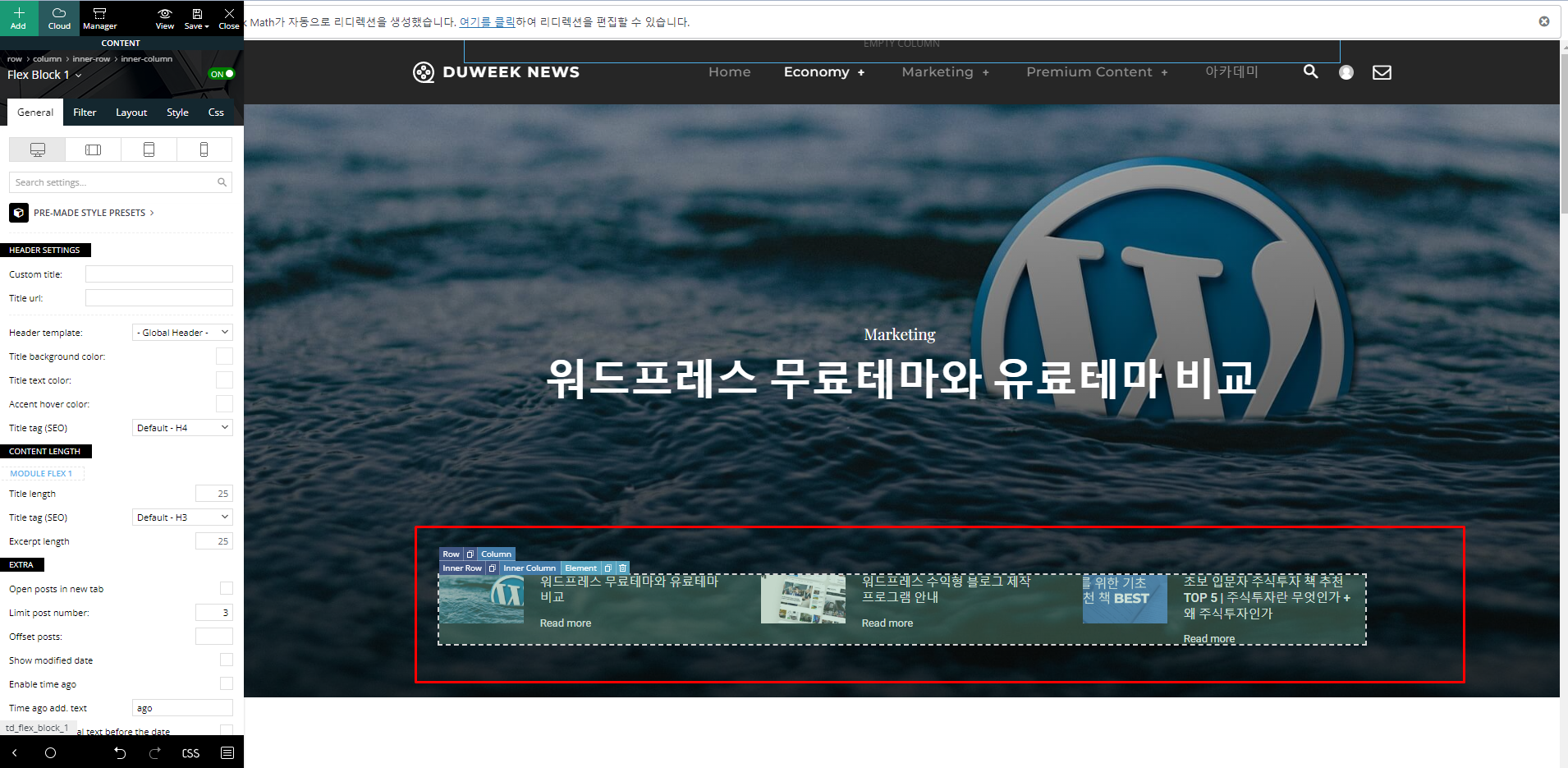Viewport: 1568px width, 768px height.
Task: Expand the Marketing menu plus
Action: 986,72
